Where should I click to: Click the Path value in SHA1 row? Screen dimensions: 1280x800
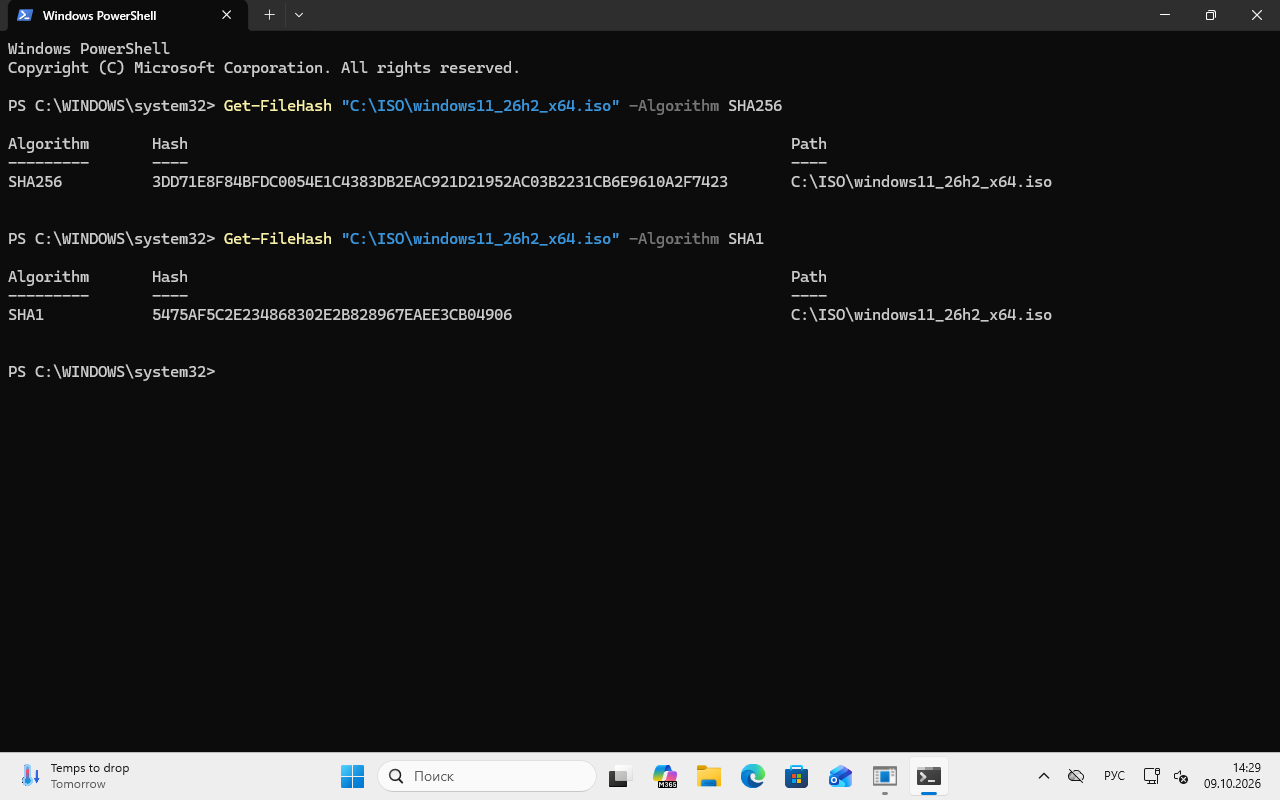coord(921,315)
